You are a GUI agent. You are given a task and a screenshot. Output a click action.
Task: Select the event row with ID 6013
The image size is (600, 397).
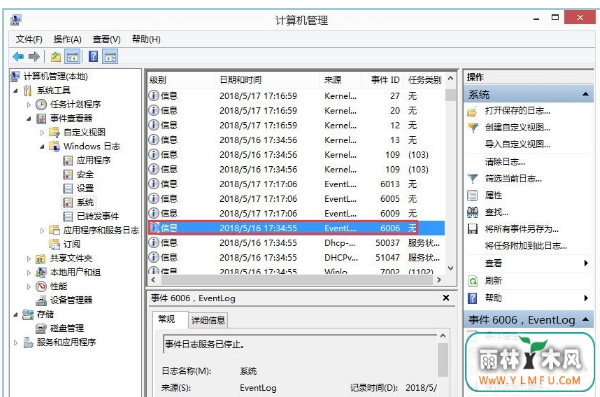point(296,184)
